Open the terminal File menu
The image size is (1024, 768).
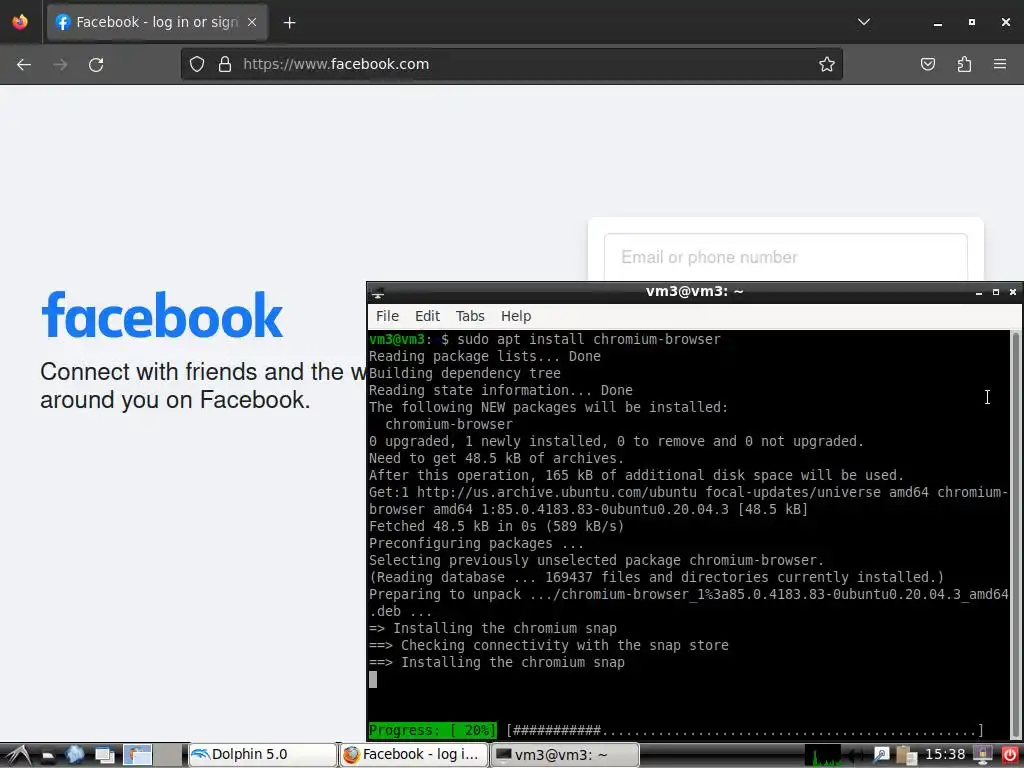[387, 316]
